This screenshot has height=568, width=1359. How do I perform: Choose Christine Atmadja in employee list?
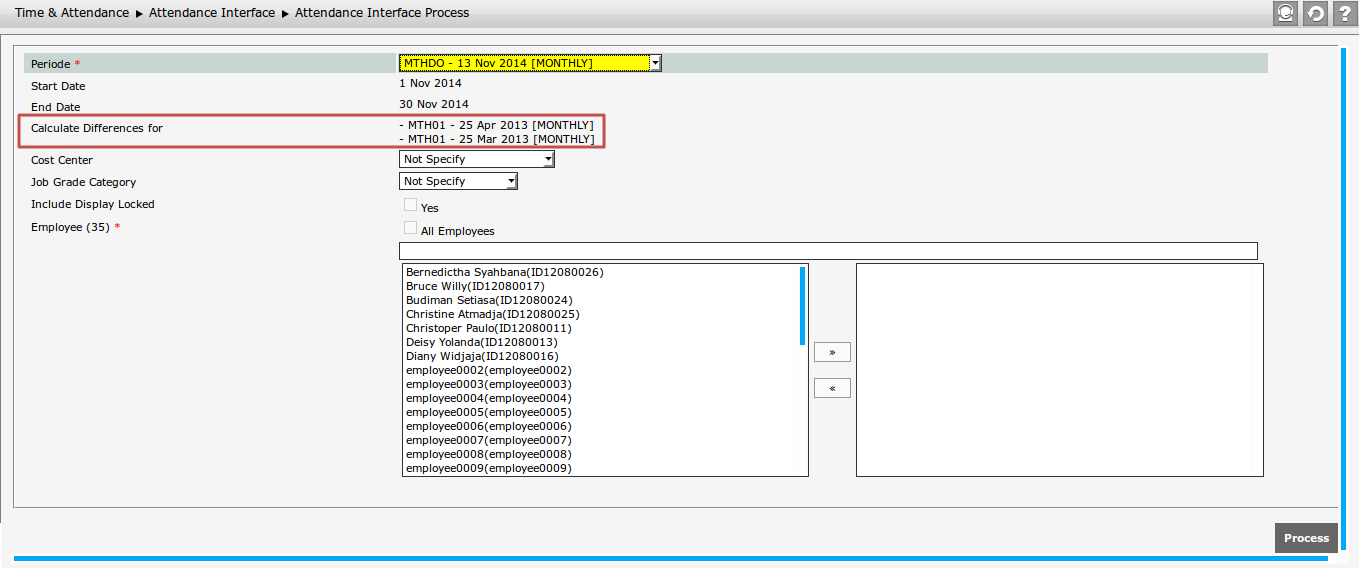pos(492,314)
